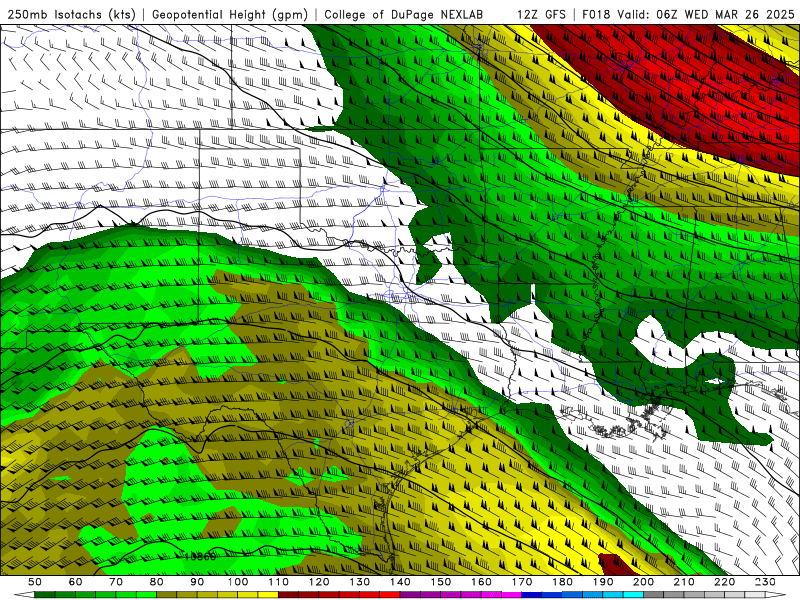
Task: Click the '80' legend value
Action: (x=157, y=582)
